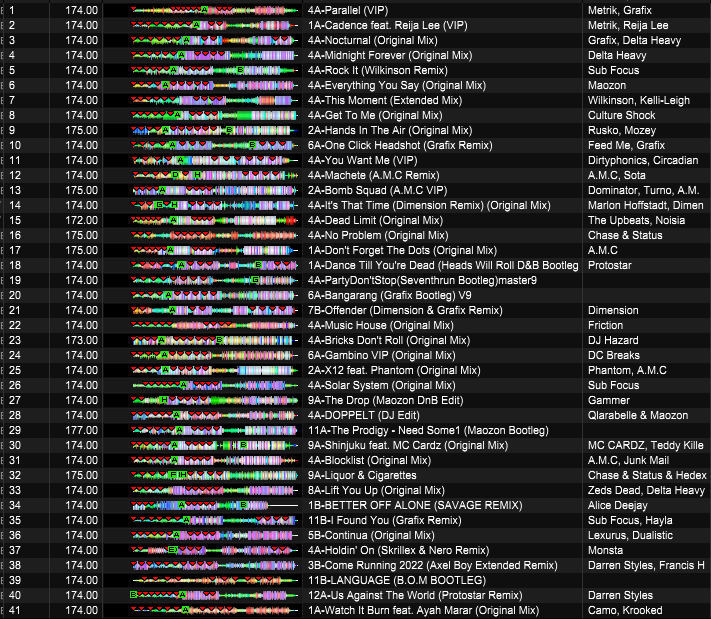Select '4A-Music House (Original Mix)' title
The image size is (711, 619).
tap(380, 325)
